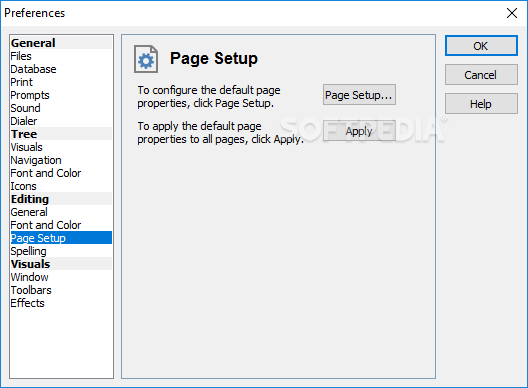Show the Prompts settings
528x388 pixels.
(61, 95)
